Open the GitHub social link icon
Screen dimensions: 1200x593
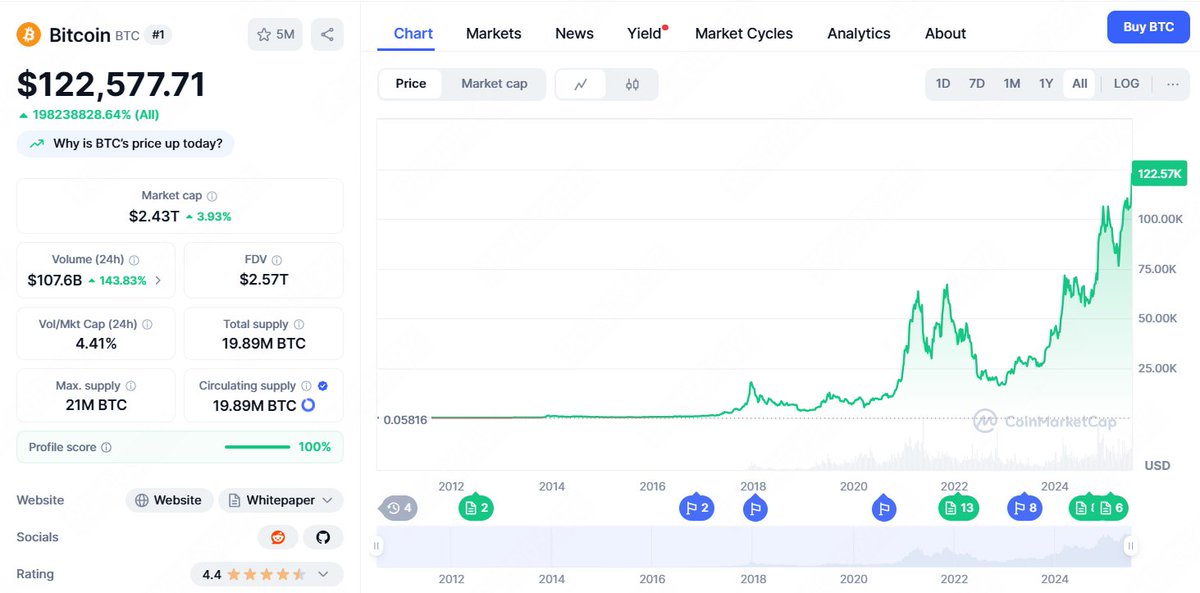pyautogui.click(x=323, y=537)
